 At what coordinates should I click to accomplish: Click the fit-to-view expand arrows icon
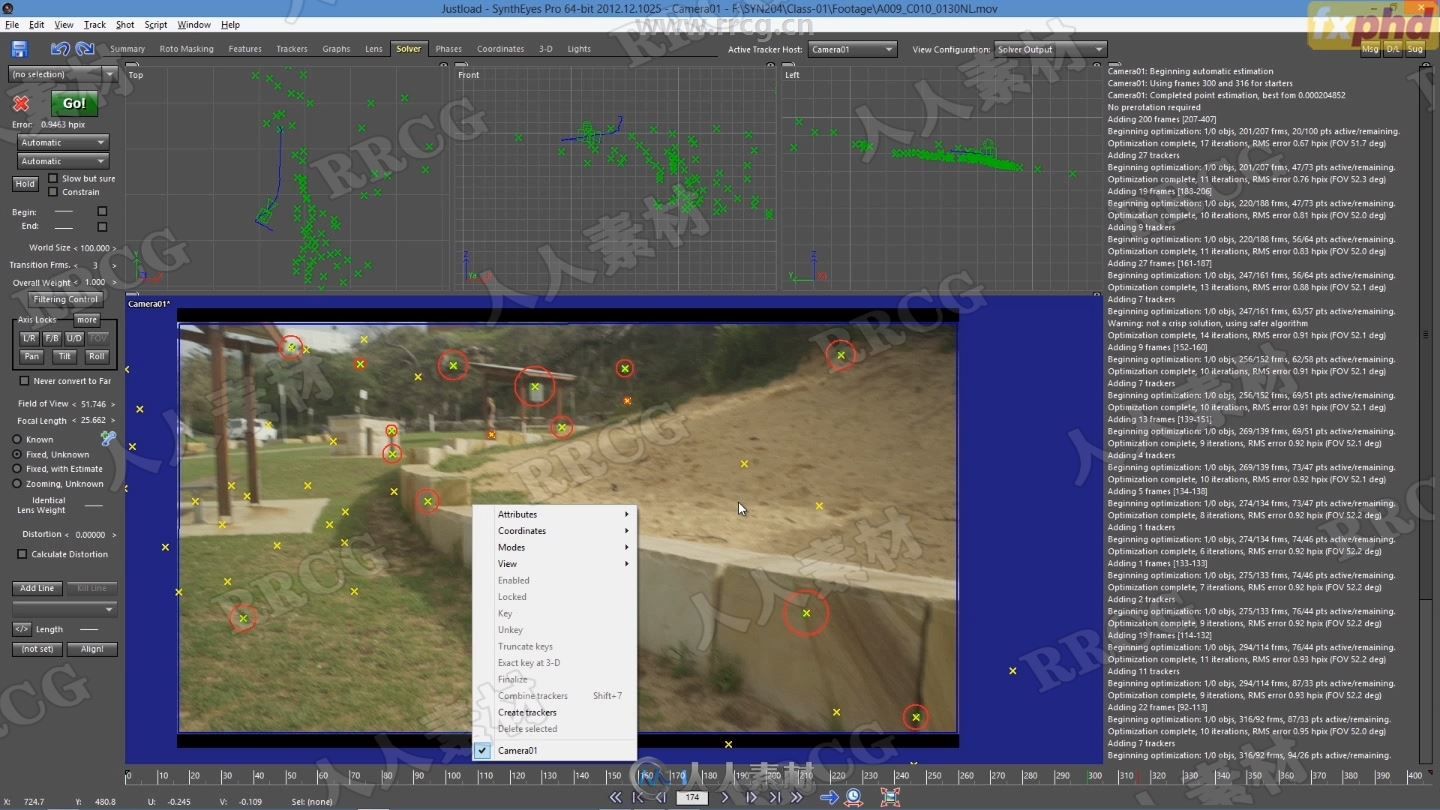click(890, 797)
